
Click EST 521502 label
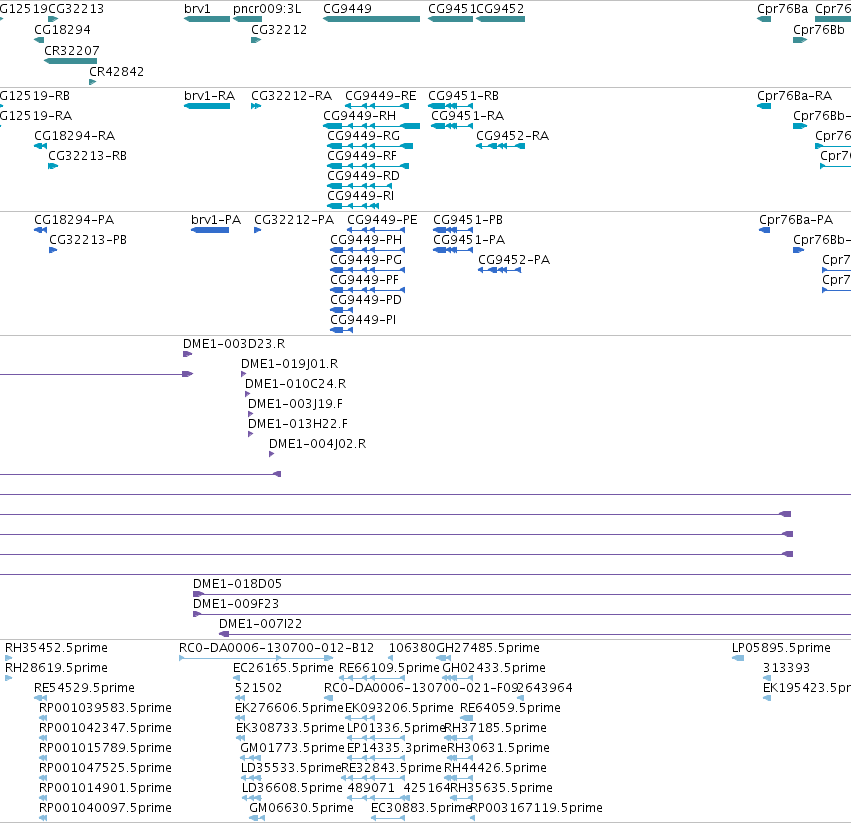258,688
